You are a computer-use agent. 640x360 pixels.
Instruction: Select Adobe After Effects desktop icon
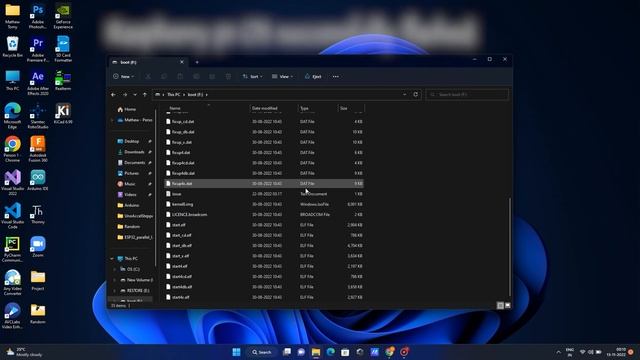pyautogui.click(x=38, y=83)
